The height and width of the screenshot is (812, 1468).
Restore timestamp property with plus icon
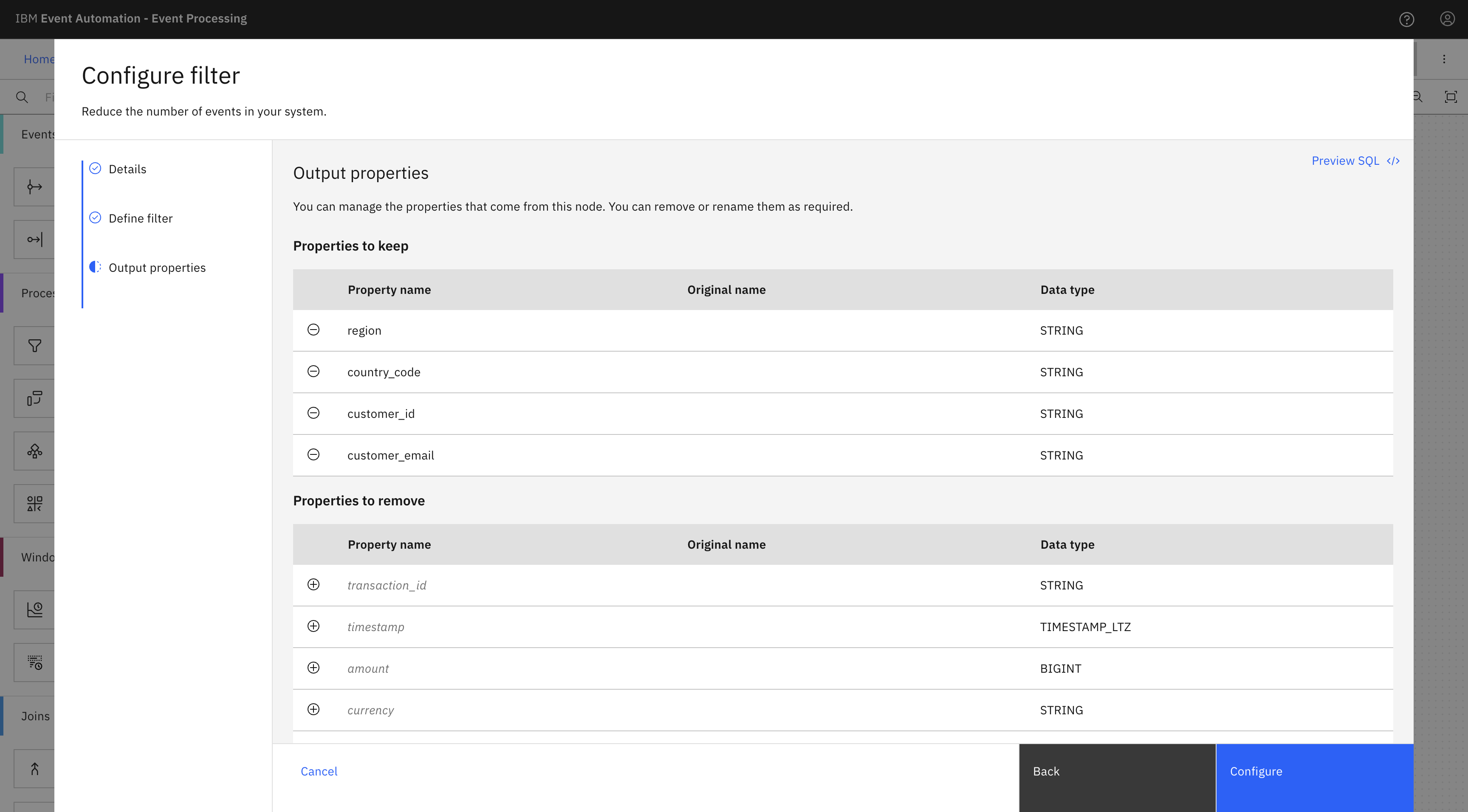[313, 626]
